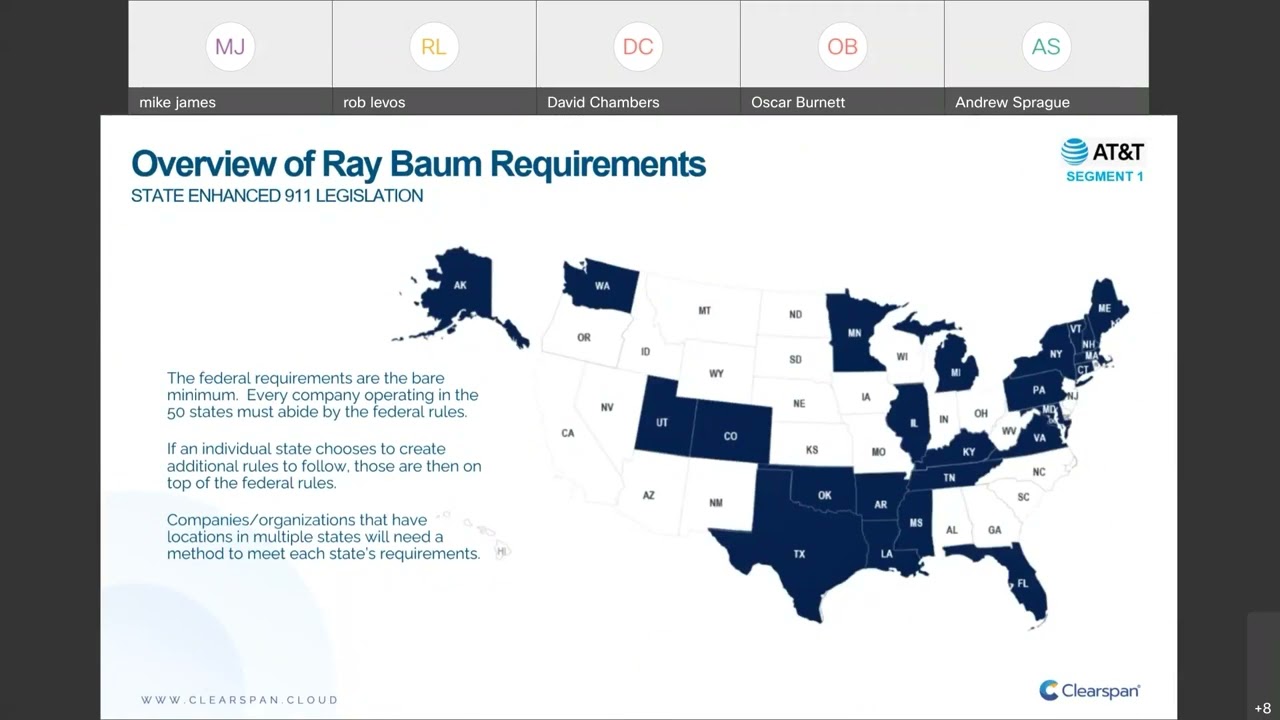Click the Nebraska (NE) state on map
The image size is (1280, 720).
[799, 404]
